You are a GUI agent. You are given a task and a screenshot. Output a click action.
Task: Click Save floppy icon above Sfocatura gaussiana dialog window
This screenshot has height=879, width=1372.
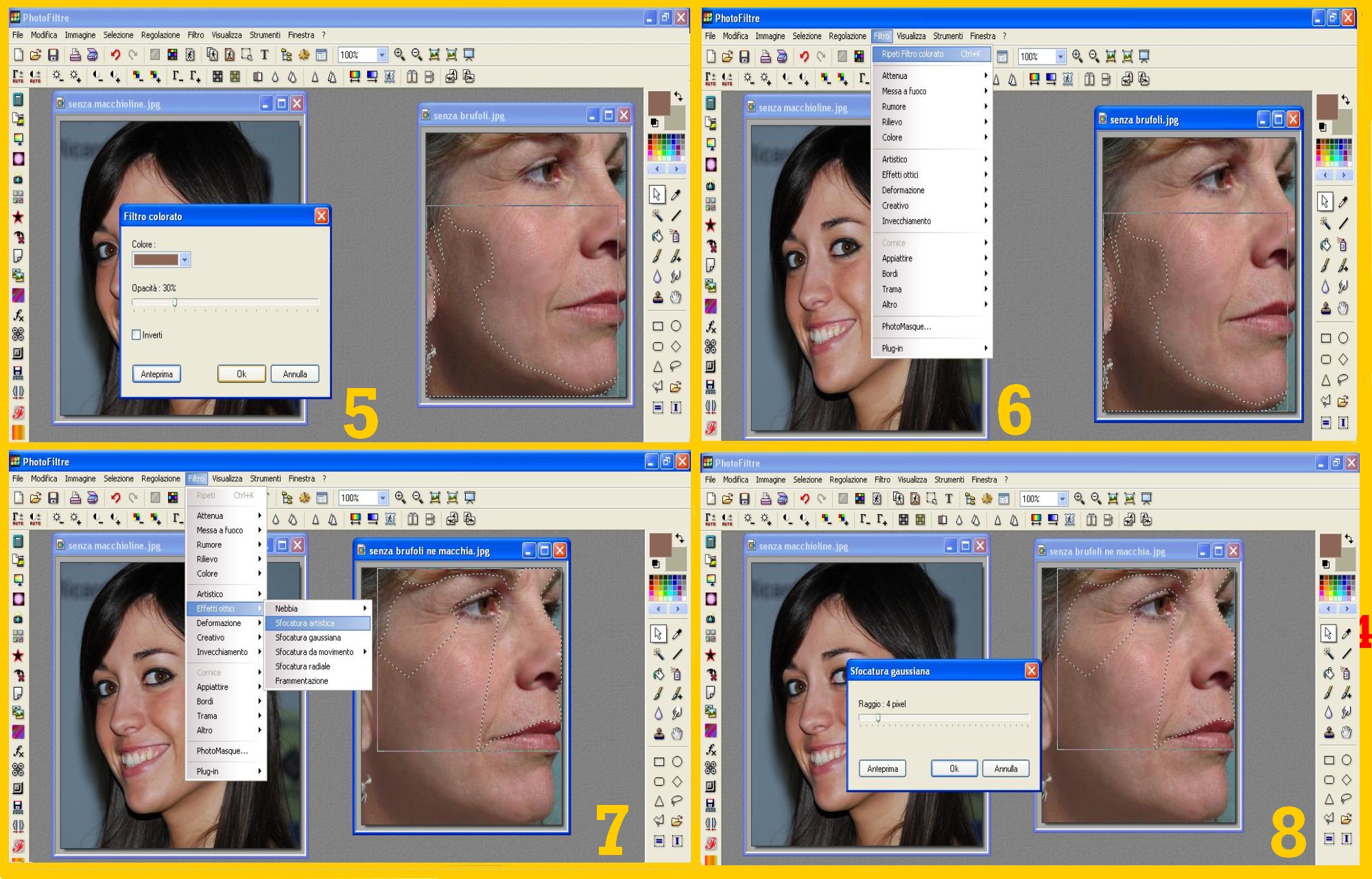tap(744, 498)
